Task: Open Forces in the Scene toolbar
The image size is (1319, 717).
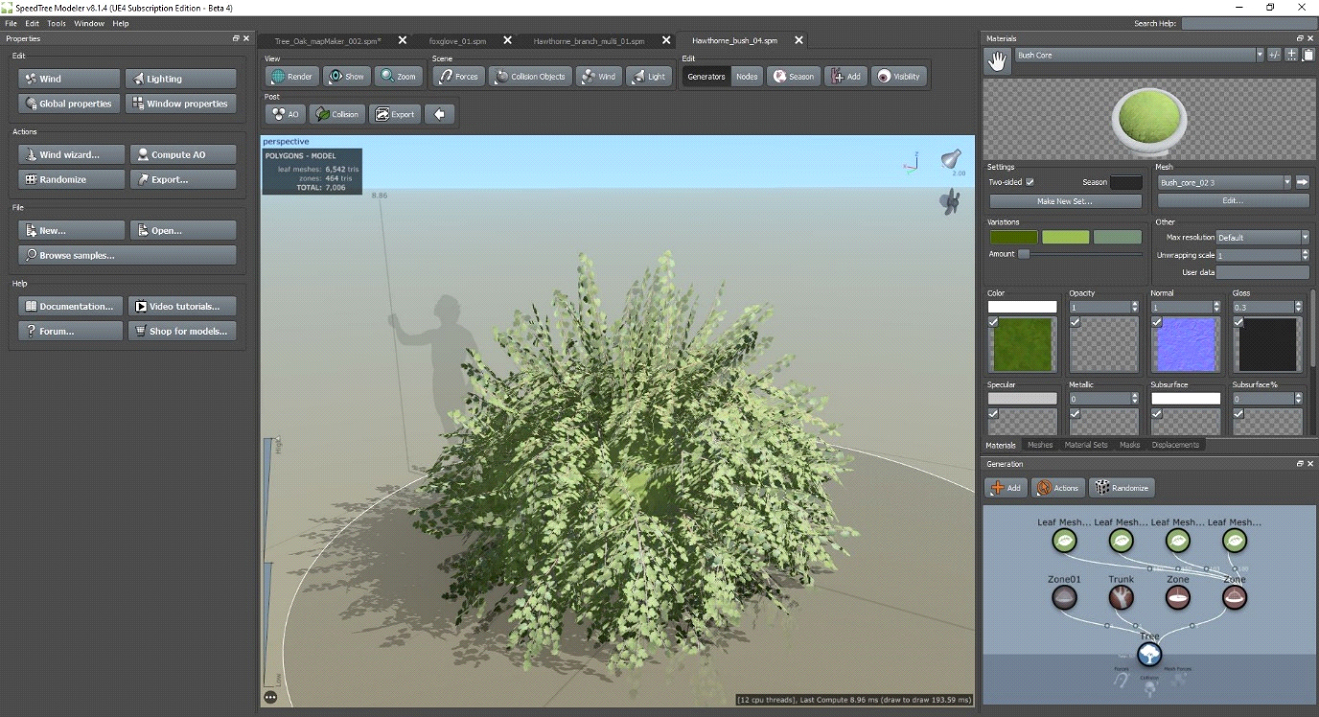Action: [x=458, y=76]
